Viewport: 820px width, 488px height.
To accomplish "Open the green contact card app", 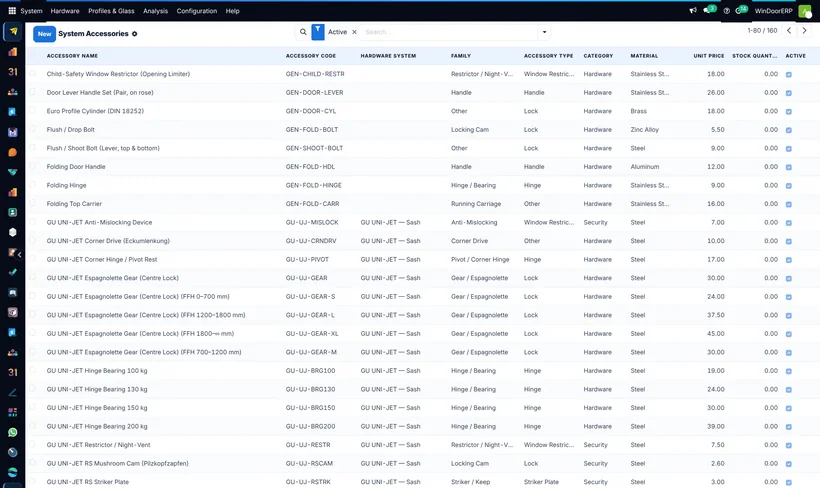I will point(13,212).
